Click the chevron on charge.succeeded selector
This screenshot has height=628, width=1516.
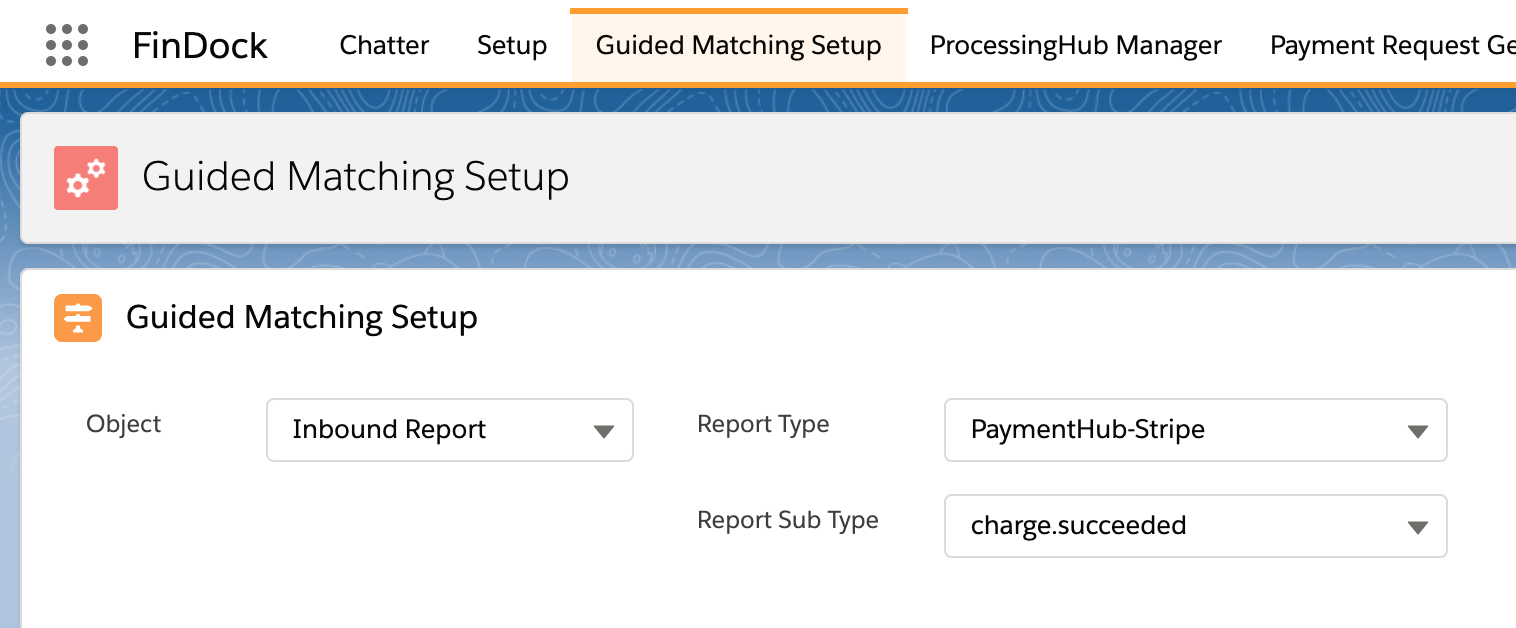tap(1417, 526)
